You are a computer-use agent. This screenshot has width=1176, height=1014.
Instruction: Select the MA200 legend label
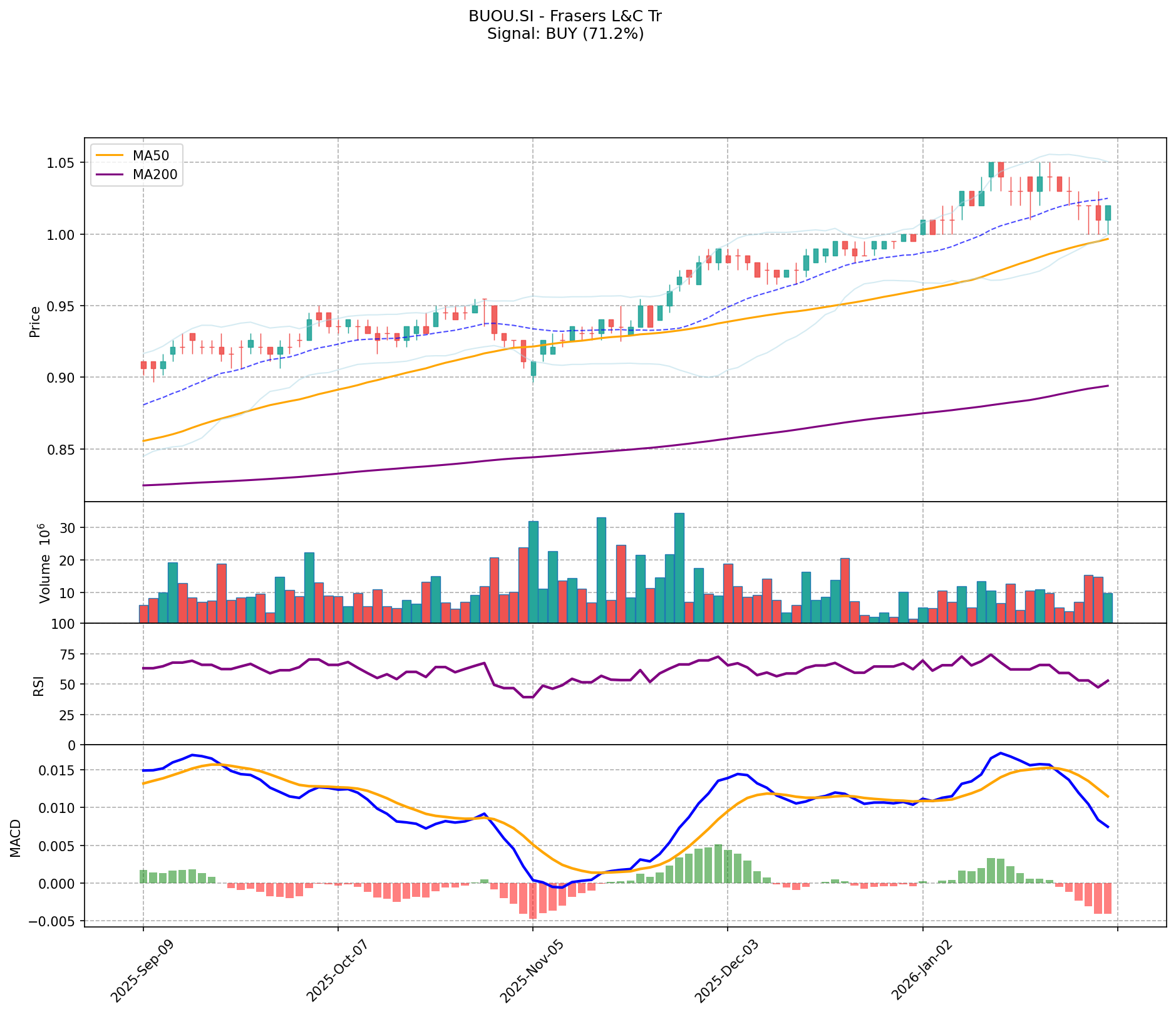[x=155, y=175]
